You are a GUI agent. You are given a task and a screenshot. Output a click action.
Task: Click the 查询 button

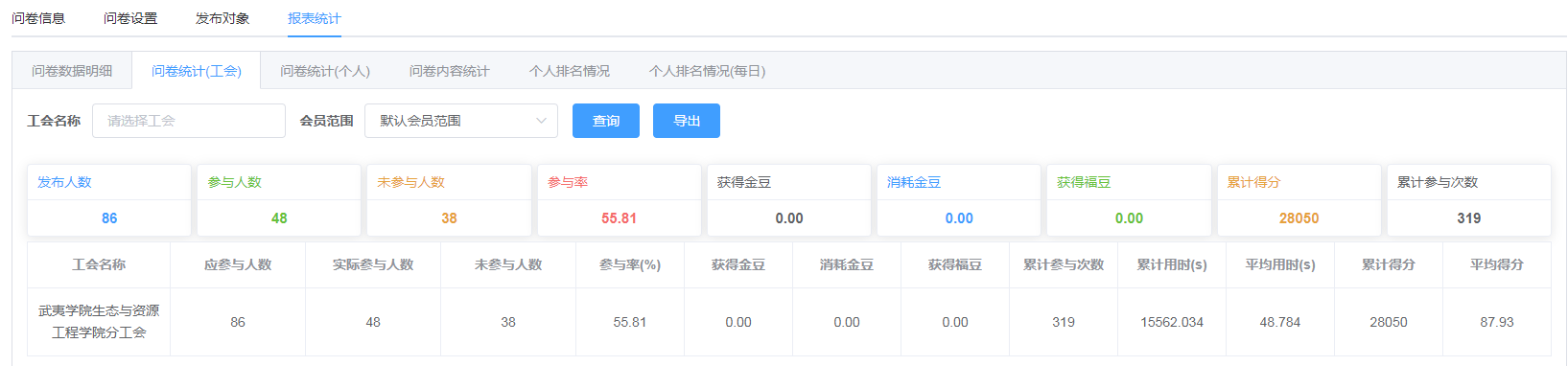[x=606, y=121]
